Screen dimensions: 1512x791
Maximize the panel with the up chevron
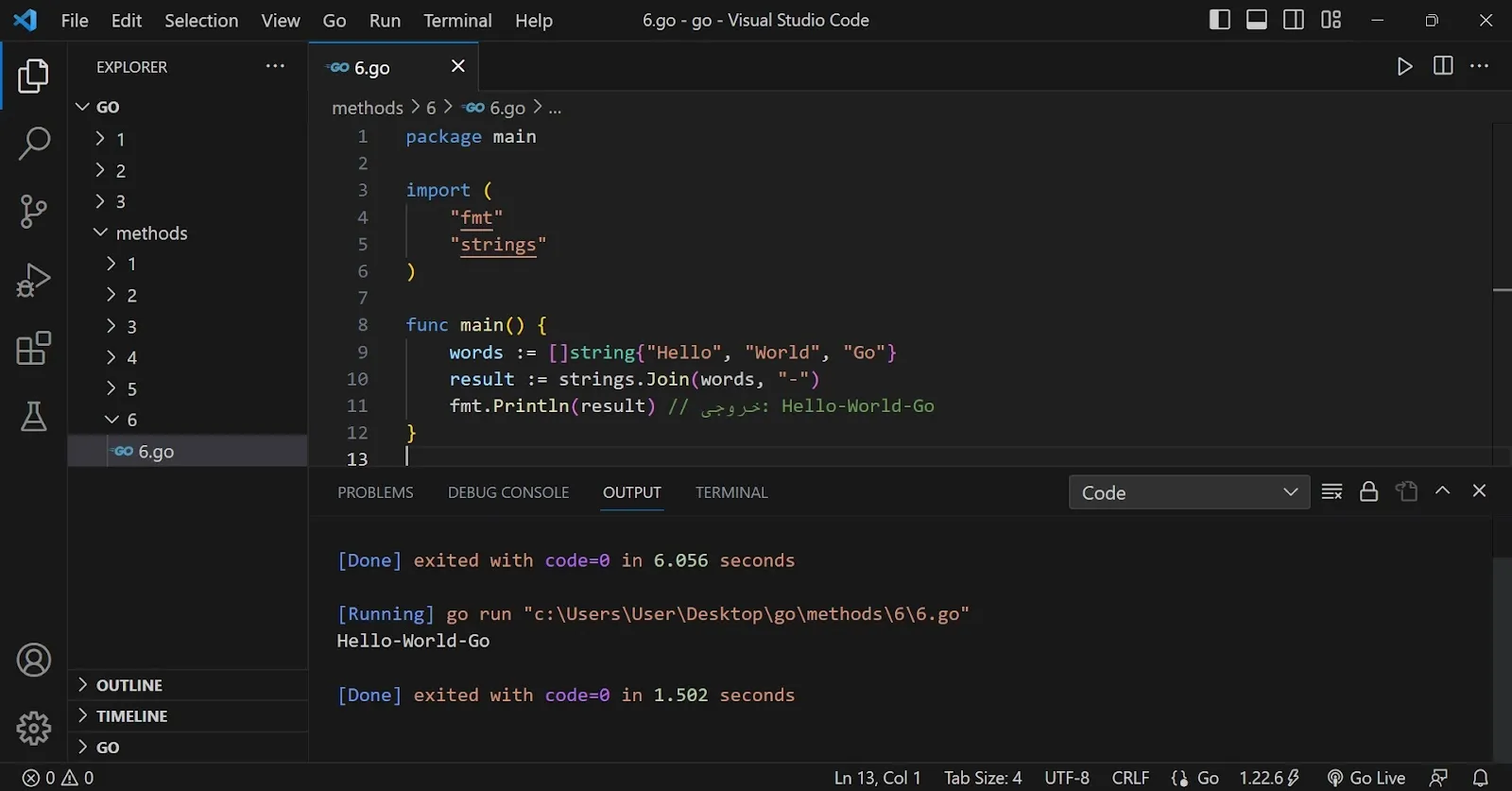pos(1443,490)
